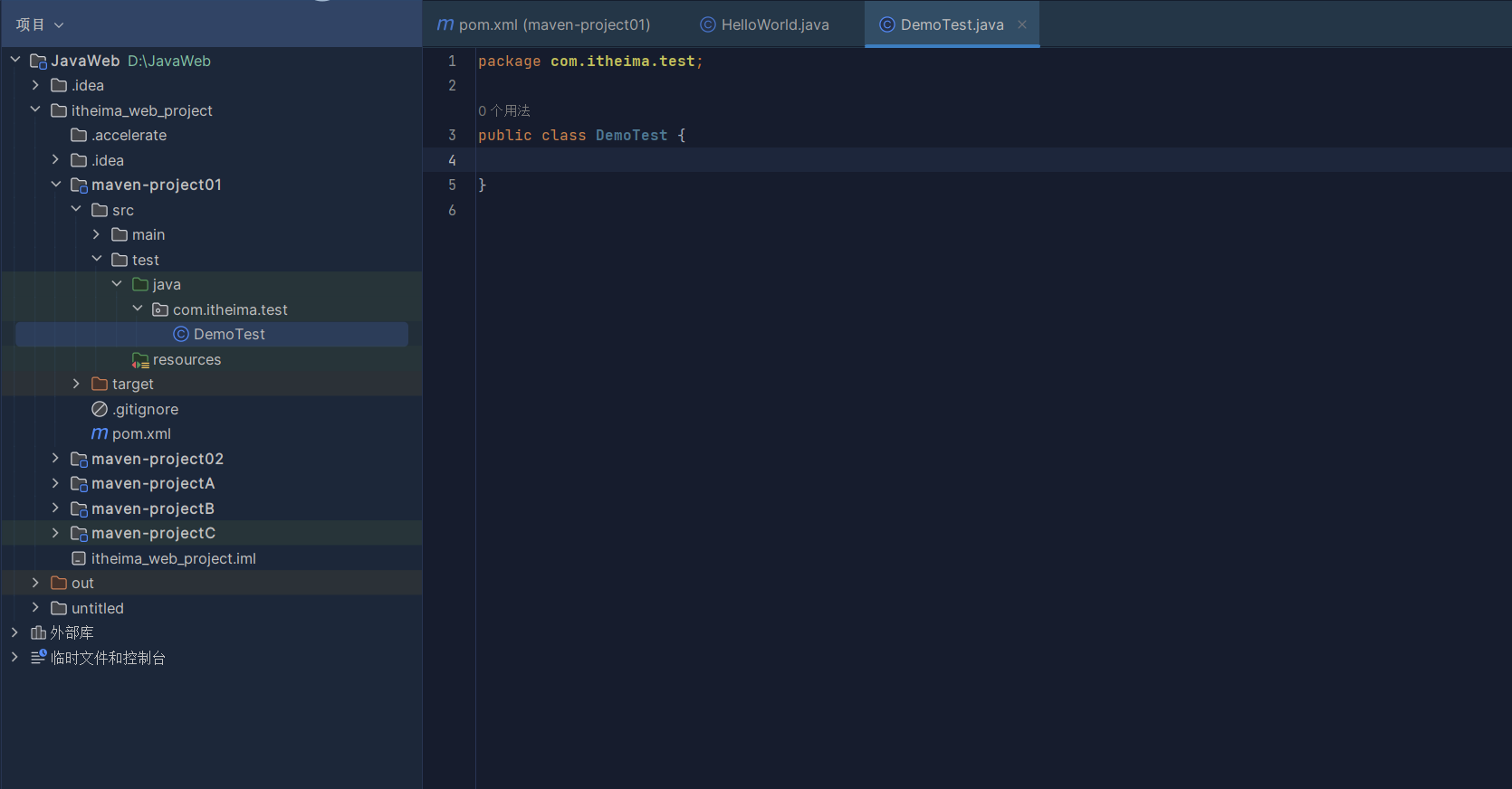This screenshot has width=1512, height=789.
Task: Click the DemoTest class icon in tree
Action: [x=181, y=334]
